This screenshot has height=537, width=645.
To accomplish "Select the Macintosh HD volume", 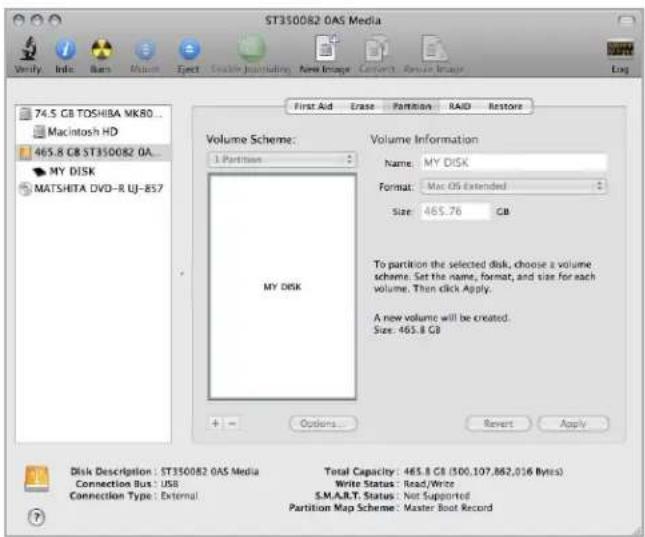I will point(93,132).
